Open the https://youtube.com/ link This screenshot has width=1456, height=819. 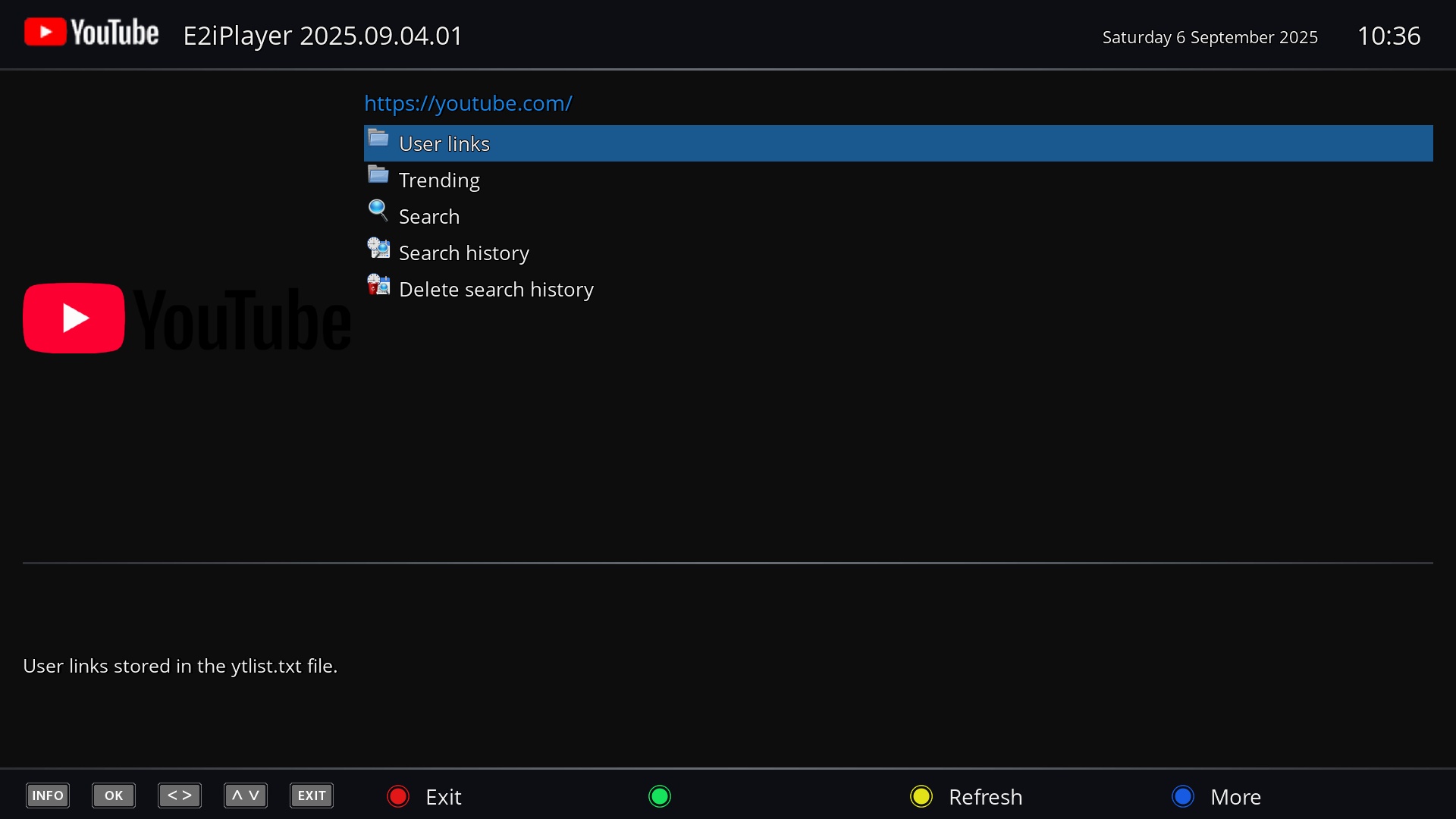[468, 104]
